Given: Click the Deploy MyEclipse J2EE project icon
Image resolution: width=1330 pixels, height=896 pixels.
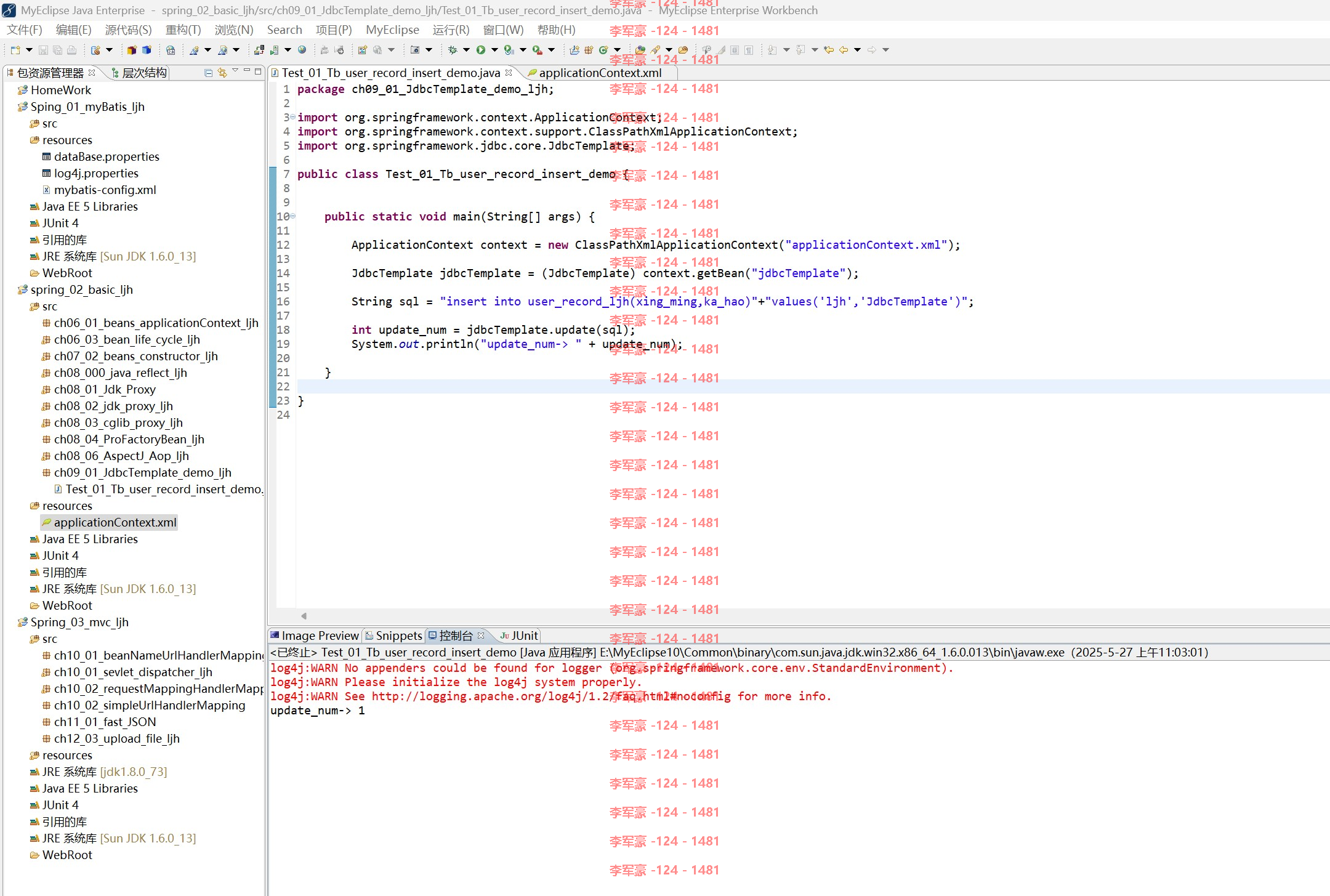Looking at the screenshot, I should [259, 50].
